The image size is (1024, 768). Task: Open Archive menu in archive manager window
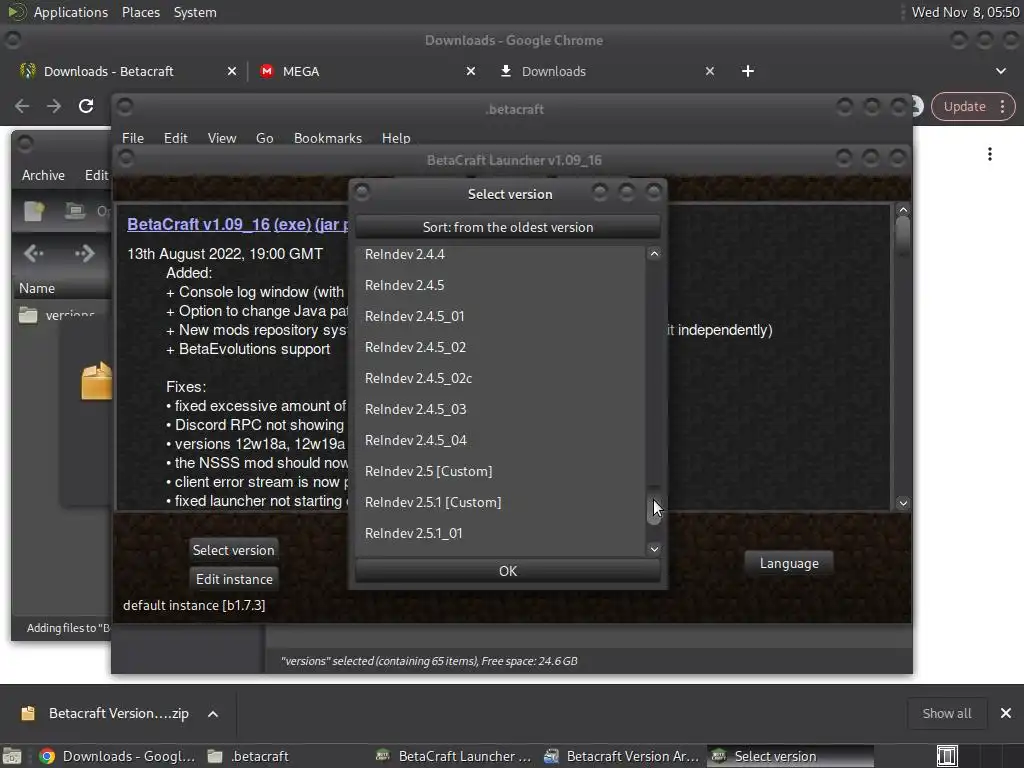(x=43, y=175)
